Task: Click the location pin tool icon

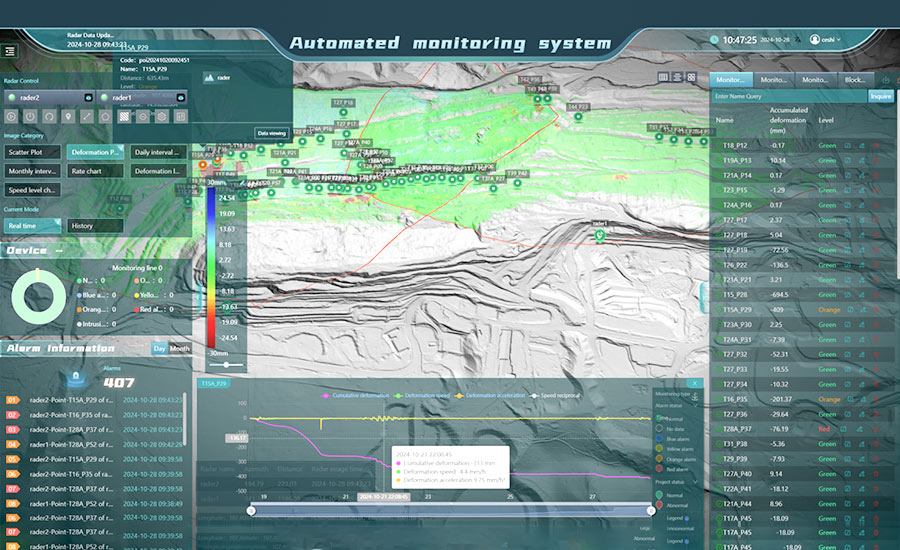Action: [x=68, y=117]
